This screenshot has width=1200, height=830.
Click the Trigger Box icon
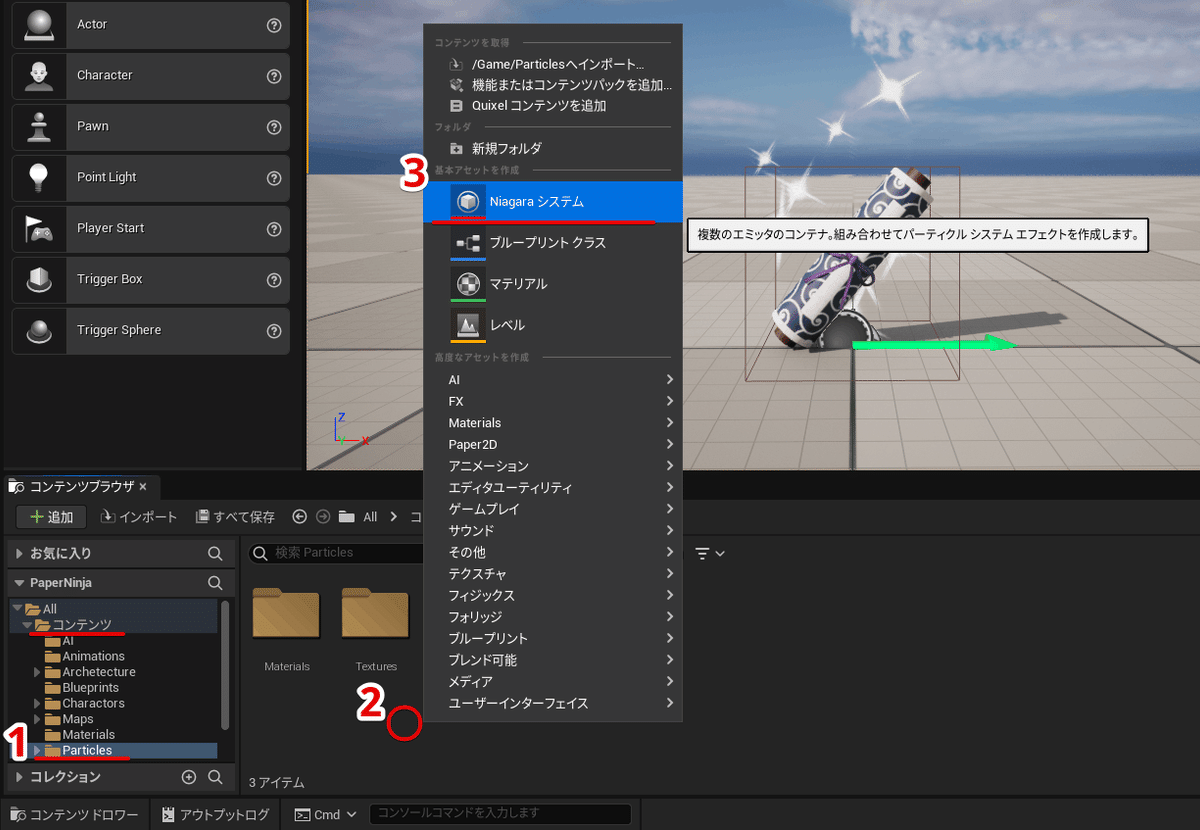(38, 279)
